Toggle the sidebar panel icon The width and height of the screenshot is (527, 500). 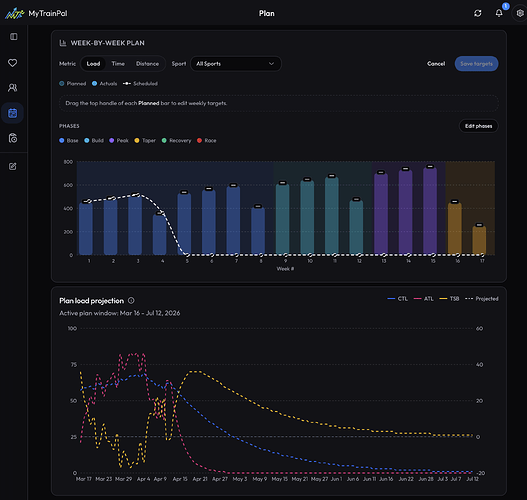(13, 37)
